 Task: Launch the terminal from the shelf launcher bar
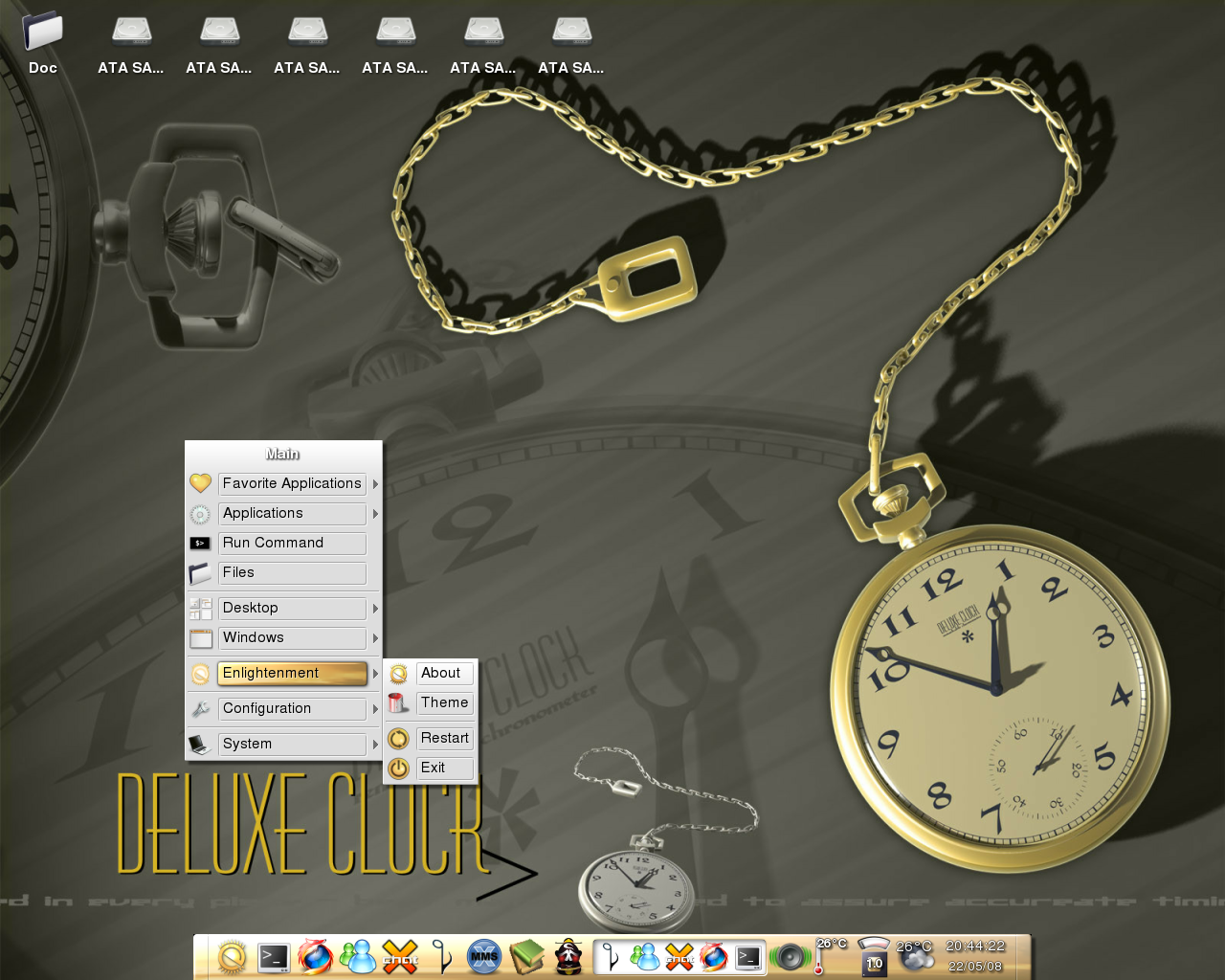click(x=274, y=956)
